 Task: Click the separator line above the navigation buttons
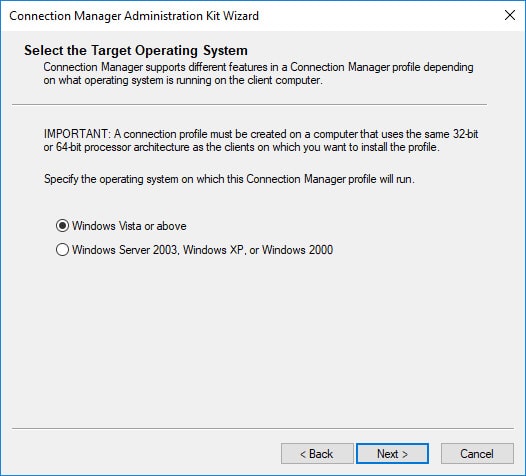(x=263, y=428)
